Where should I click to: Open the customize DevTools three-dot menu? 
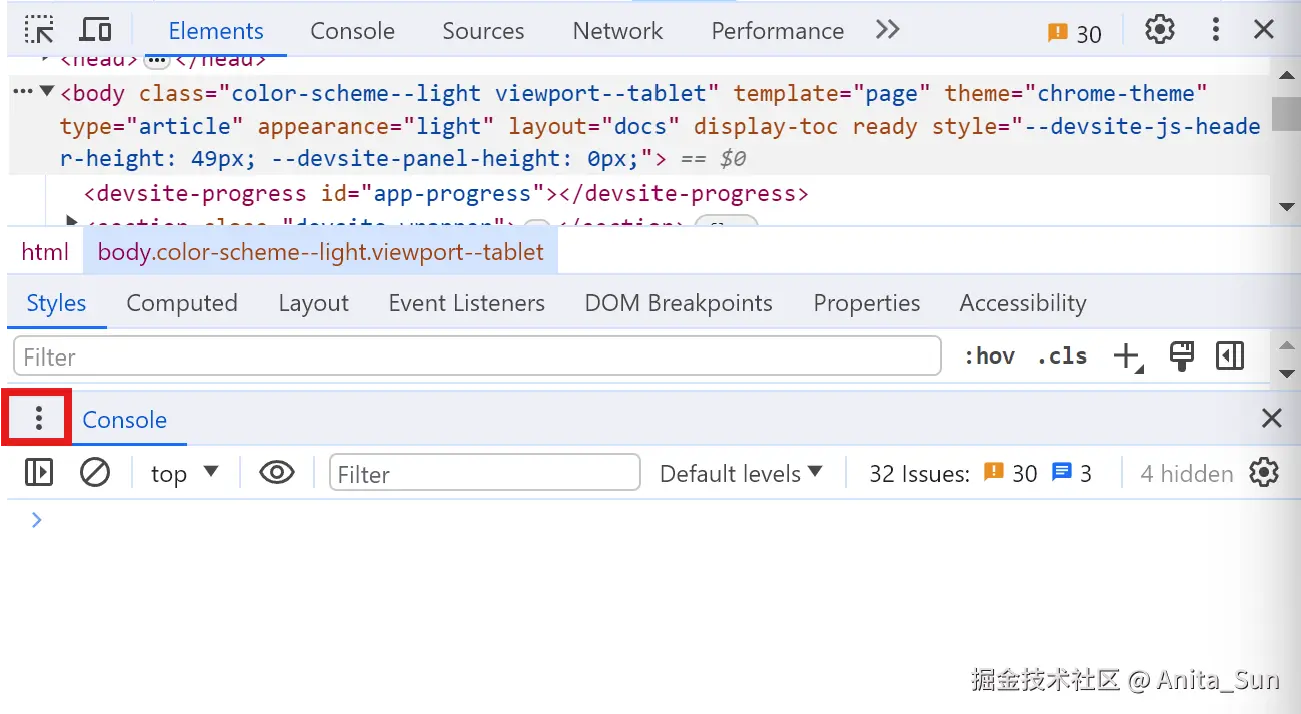coord(1215,30)
